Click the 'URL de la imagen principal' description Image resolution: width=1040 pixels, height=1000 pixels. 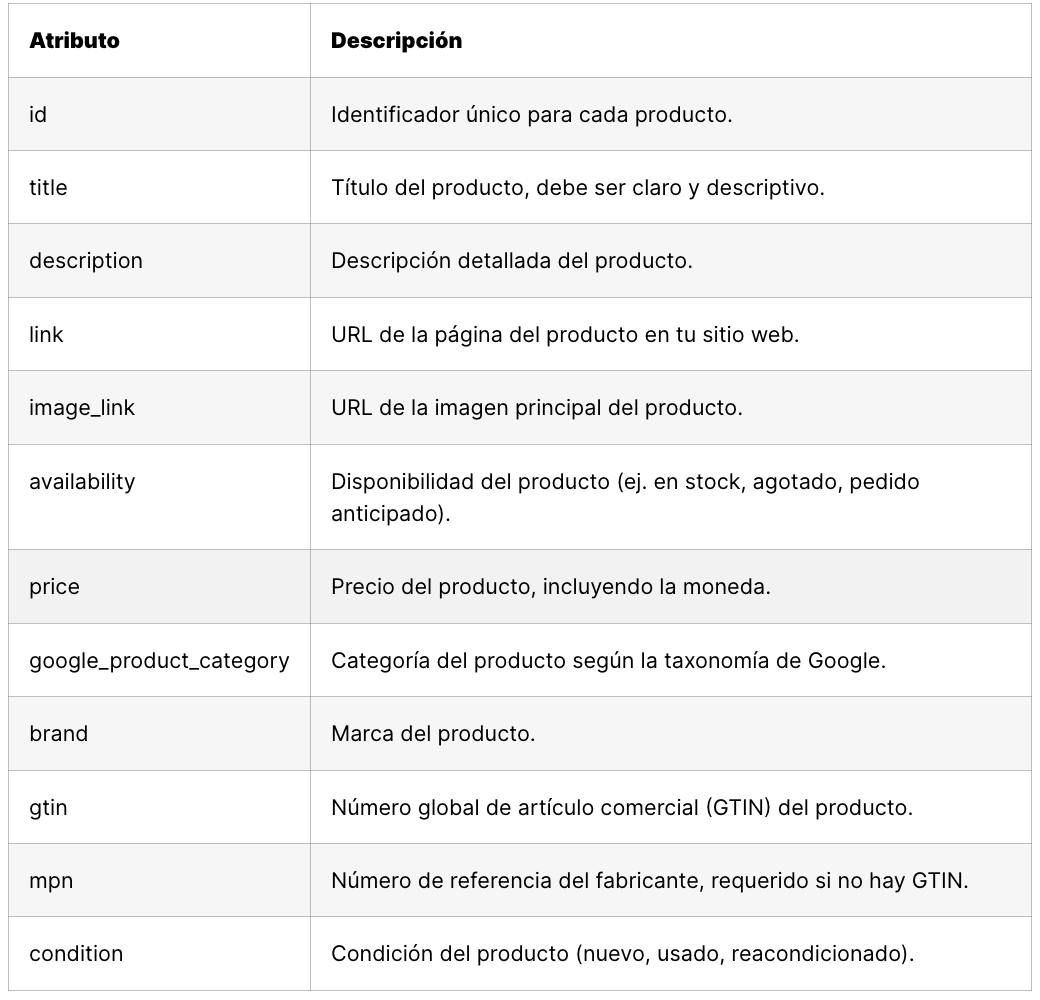[x=536, y=408]
